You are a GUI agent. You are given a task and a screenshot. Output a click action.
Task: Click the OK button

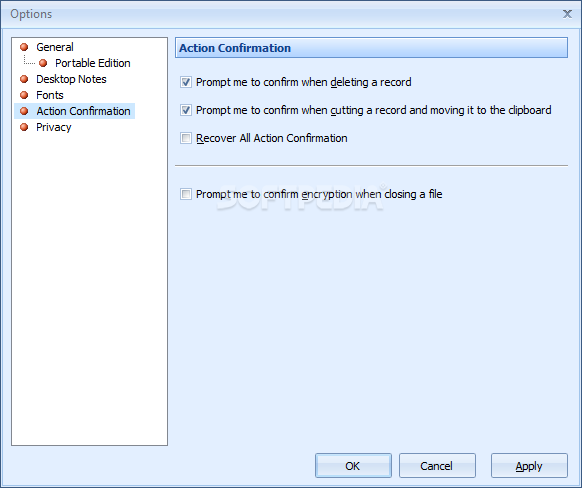coord(353,466)
